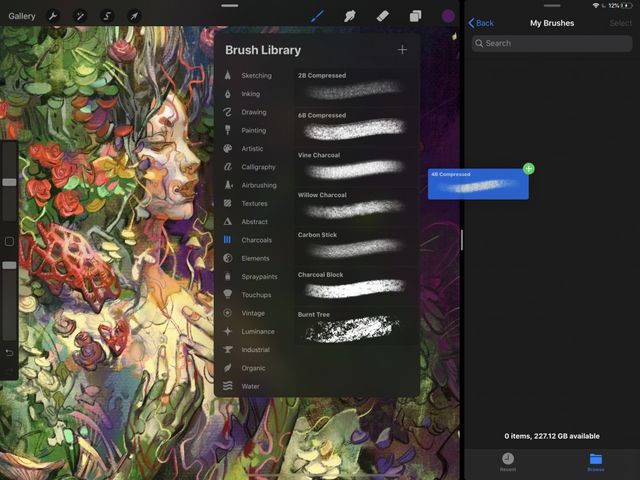Adjust the brush size slider handle
This screenshot has height=480, width=640.
click(9, 182)
